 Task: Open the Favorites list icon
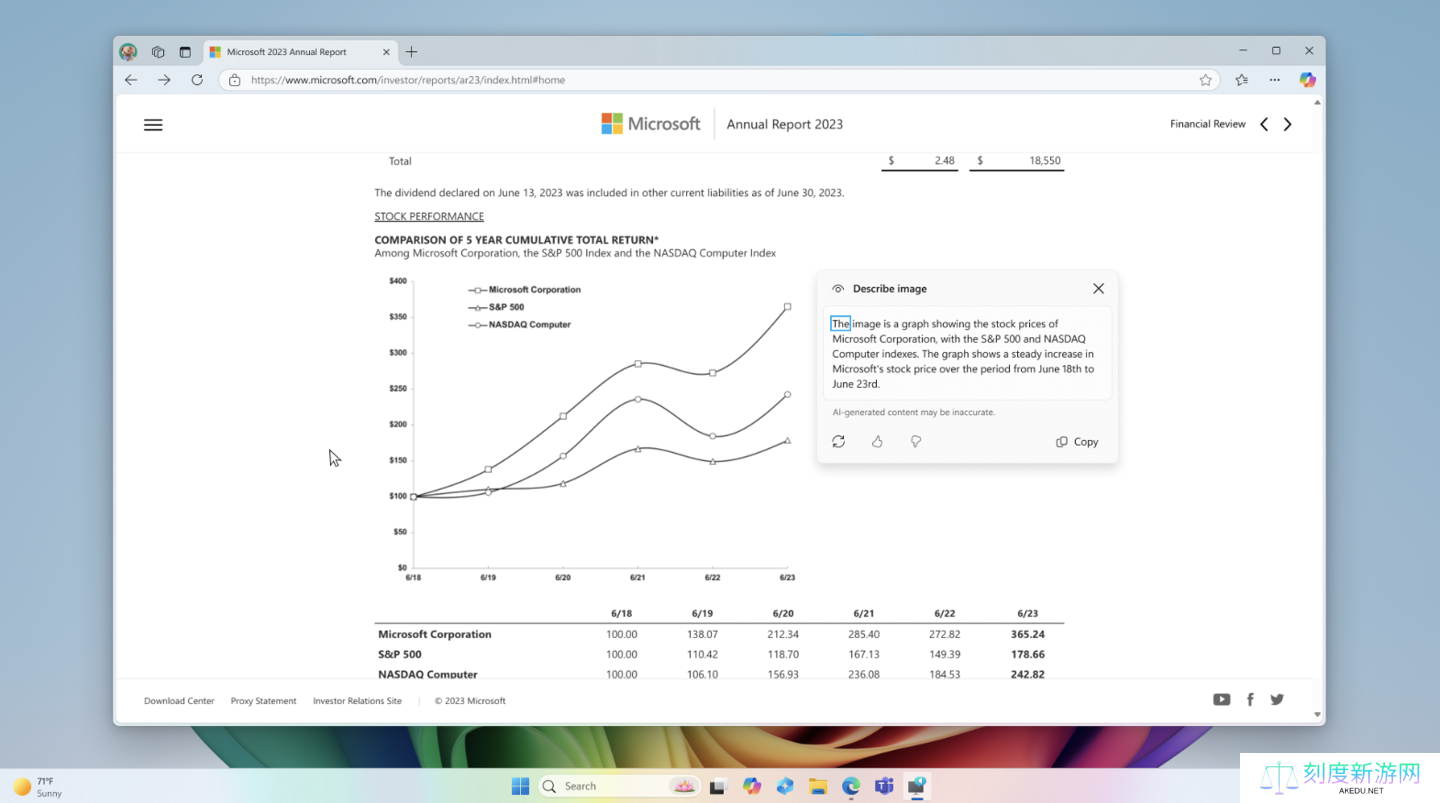pos(1242,80)
